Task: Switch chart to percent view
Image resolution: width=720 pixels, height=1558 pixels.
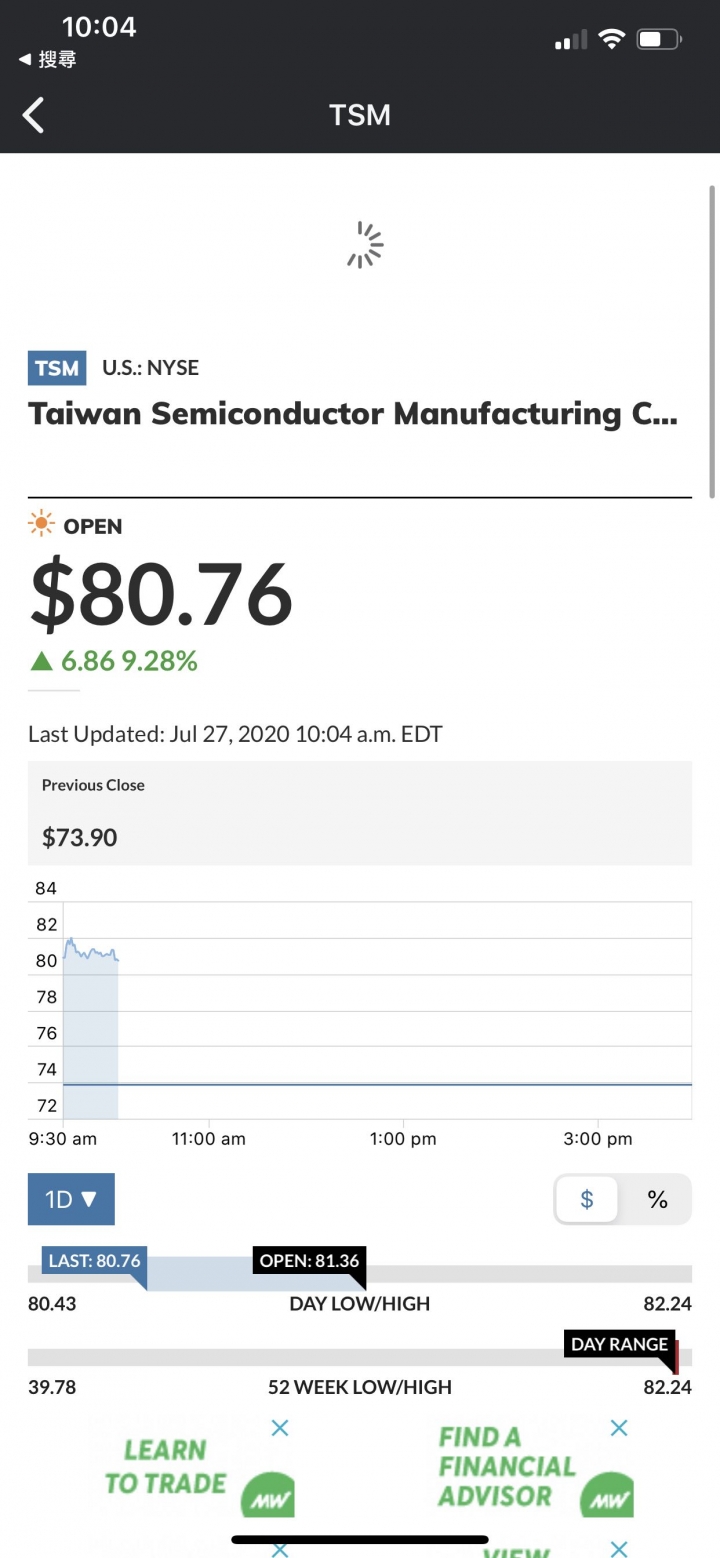Action: (x=657, y=1199)
